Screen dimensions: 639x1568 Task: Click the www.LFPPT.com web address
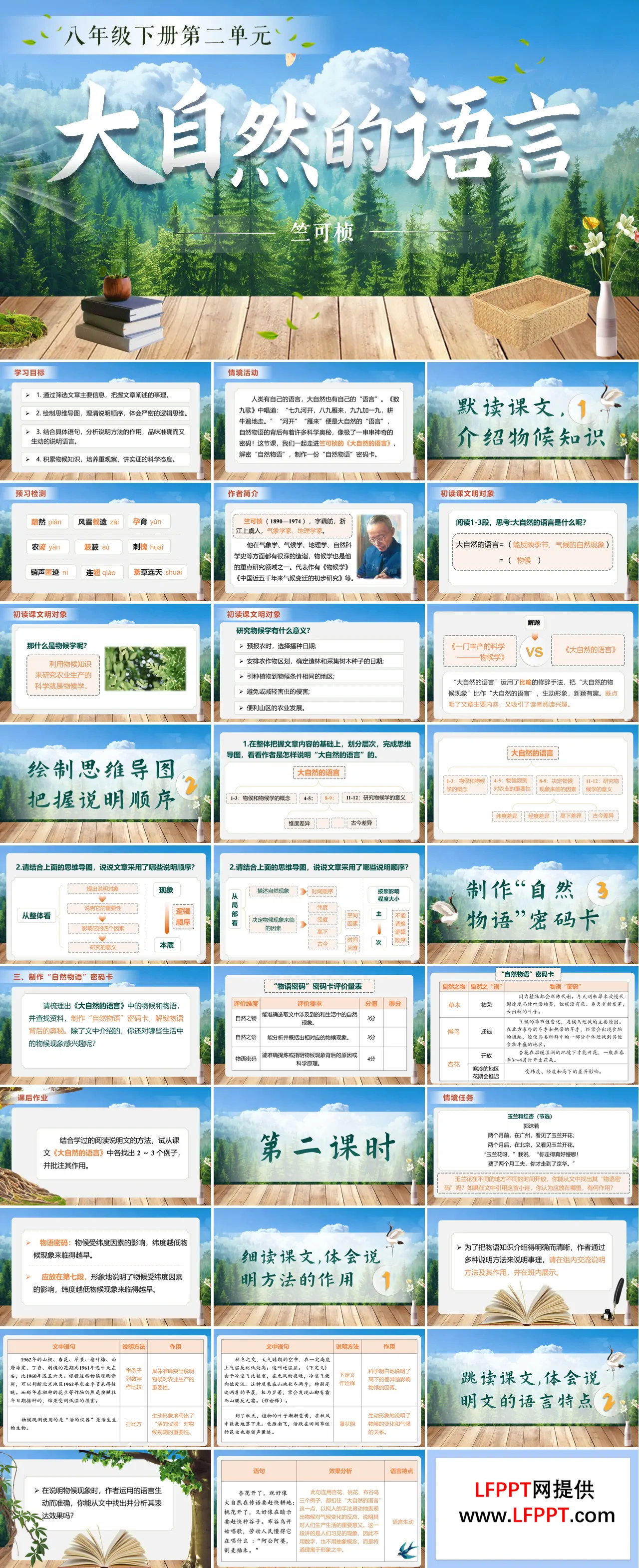coord(537,1515)
